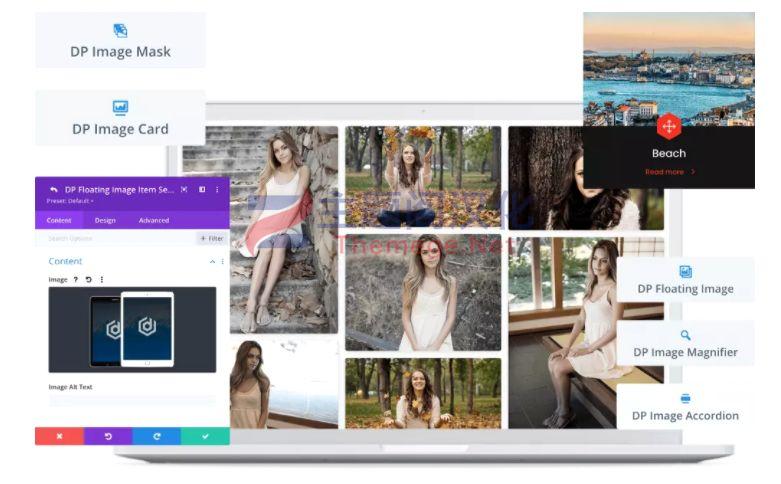781x484 pixels.
Task: Open bottom photo of smiling woman in park
Action: point(423,393)
